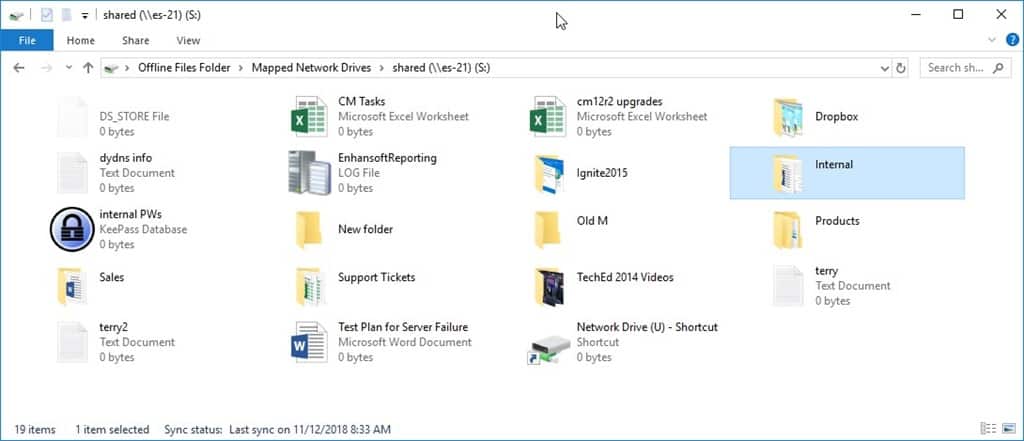Switch to the View ribbon tab
Image resolution: width=1024 pixels, height=441 pixels.
[x=188, y=41]
